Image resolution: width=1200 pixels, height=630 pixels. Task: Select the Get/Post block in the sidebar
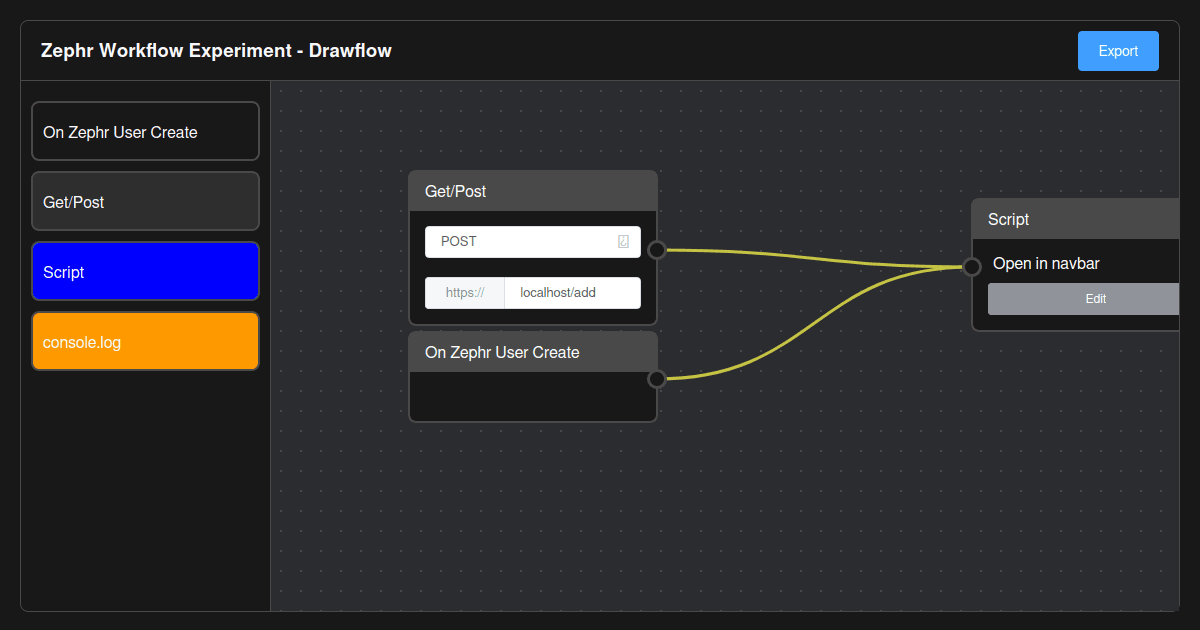click(145, 201)
